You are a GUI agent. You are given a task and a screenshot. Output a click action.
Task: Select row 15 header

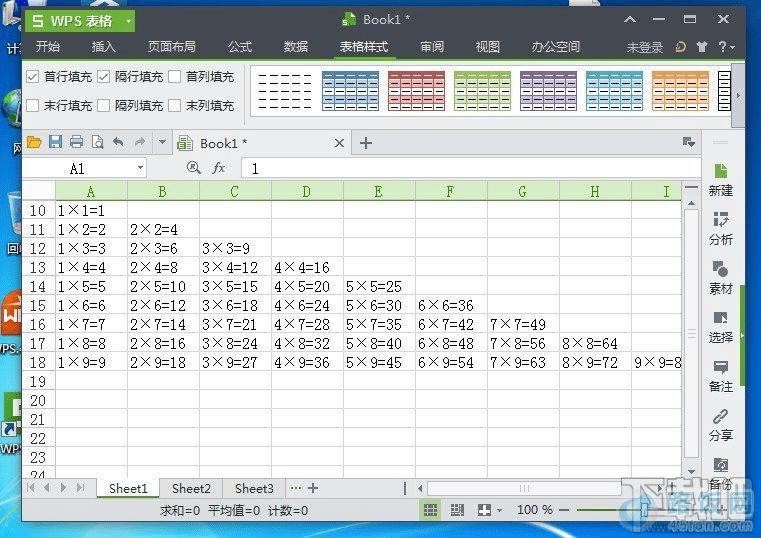point(38,305)
